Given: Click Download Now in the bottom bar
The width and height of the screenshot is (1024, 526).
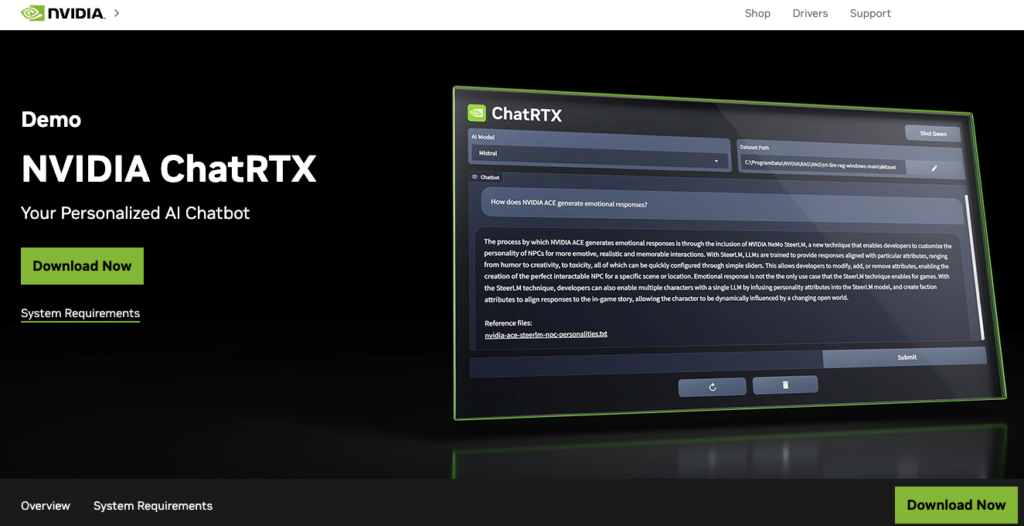Looking at the screenshot, I should click(x=956, y=505).
